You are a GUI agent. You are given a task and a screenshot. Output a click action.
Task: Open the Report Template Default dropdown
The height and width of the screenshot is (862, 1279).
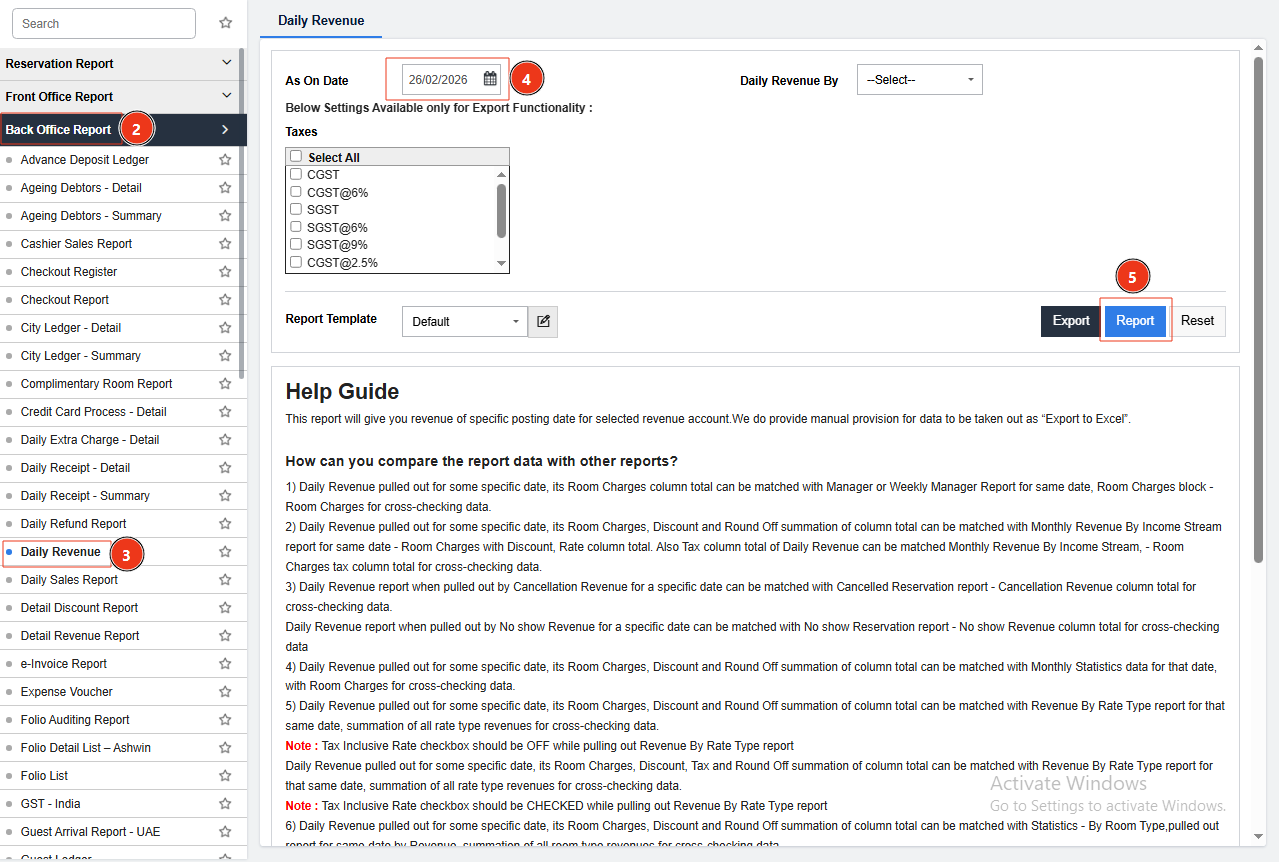[465, 321]
